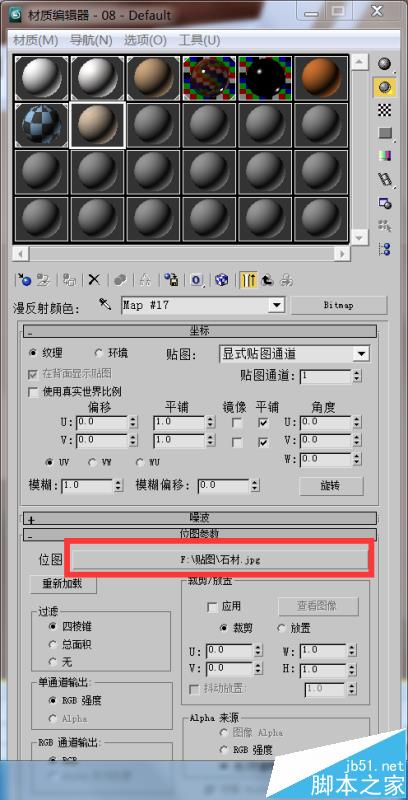Open the 选项(O) menu
The width and height of the screenshot is (408, 800).
[145, 40]
